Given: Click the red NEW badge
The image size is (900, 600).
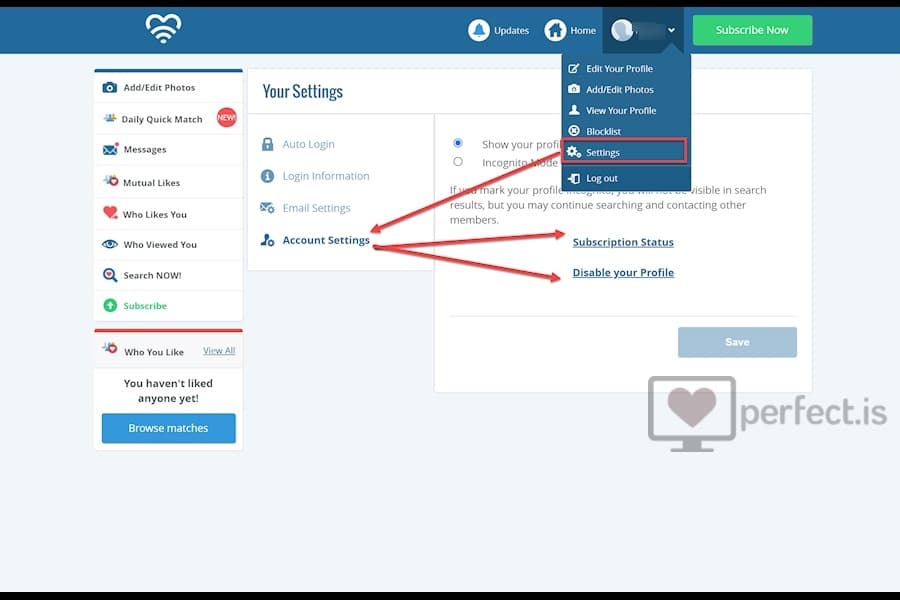Looking at the screenshot, I should pos(226,117).
